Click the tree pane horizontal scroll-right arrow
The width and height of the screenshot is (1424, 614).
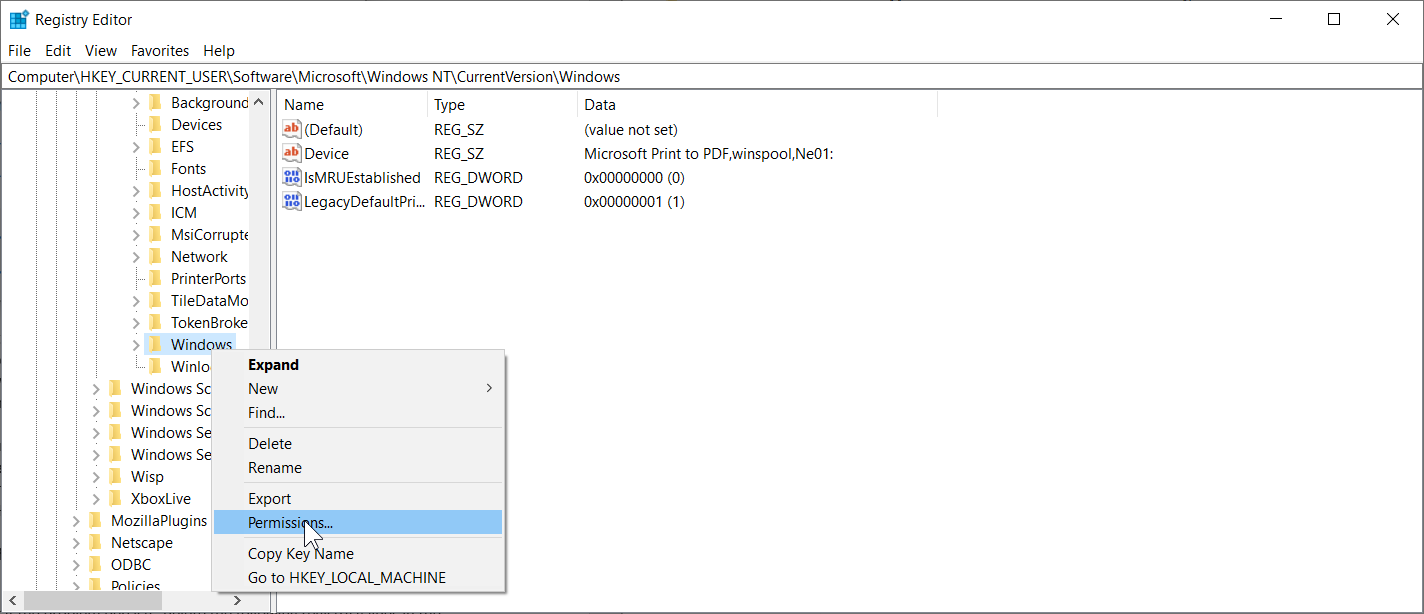click(x=237, y=601)
